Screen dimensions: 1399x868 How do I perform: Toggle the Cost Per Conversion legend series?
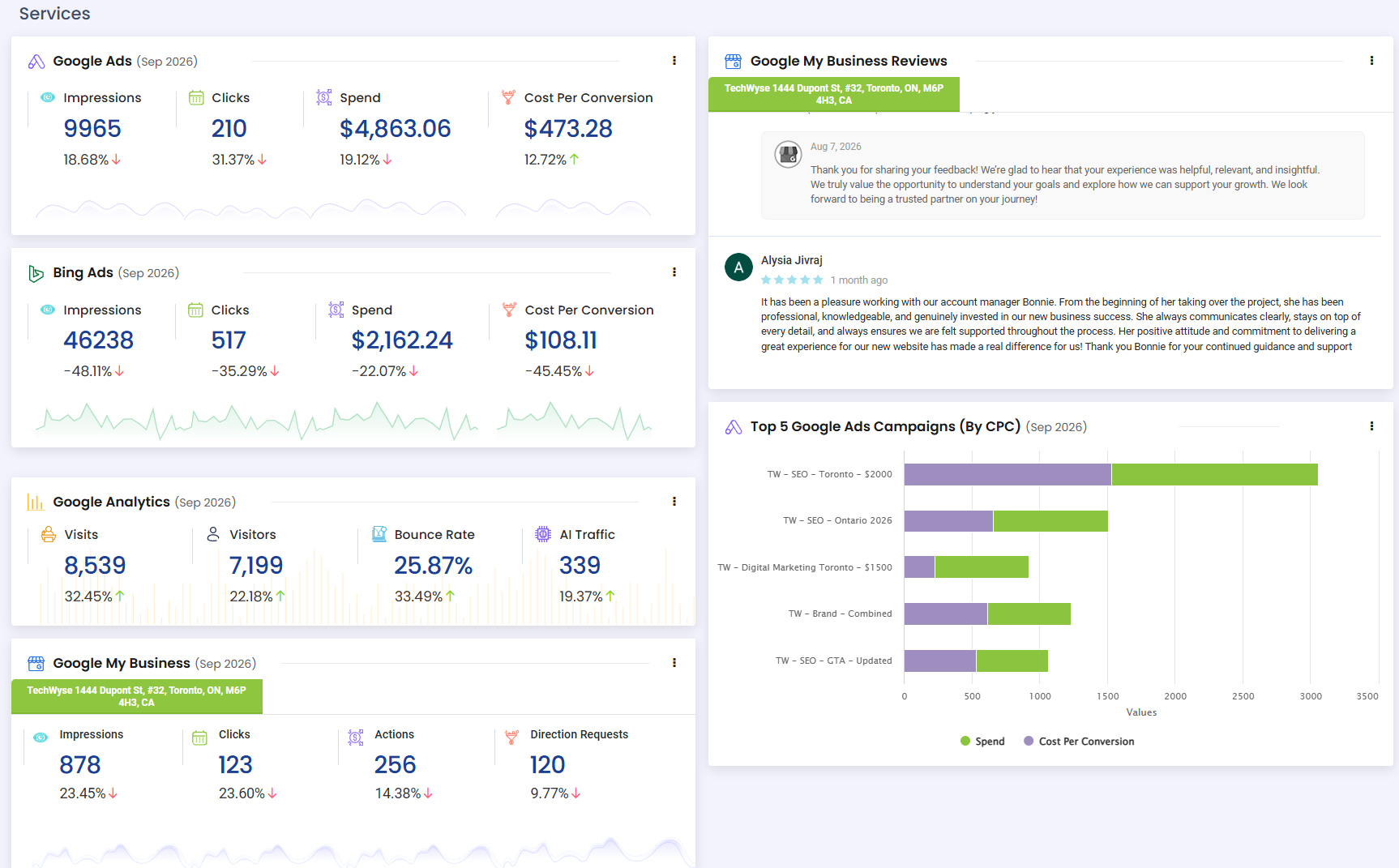[x=1079, y=742]
